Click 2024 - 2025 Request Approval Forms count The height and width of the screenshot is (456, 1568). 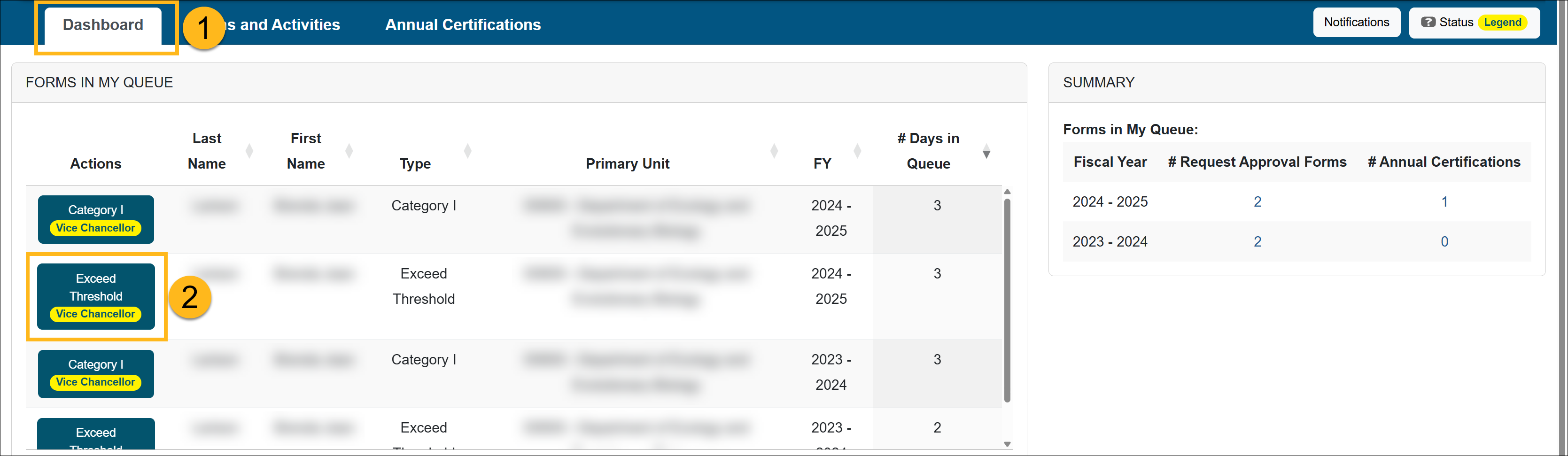pos(1257,202)
